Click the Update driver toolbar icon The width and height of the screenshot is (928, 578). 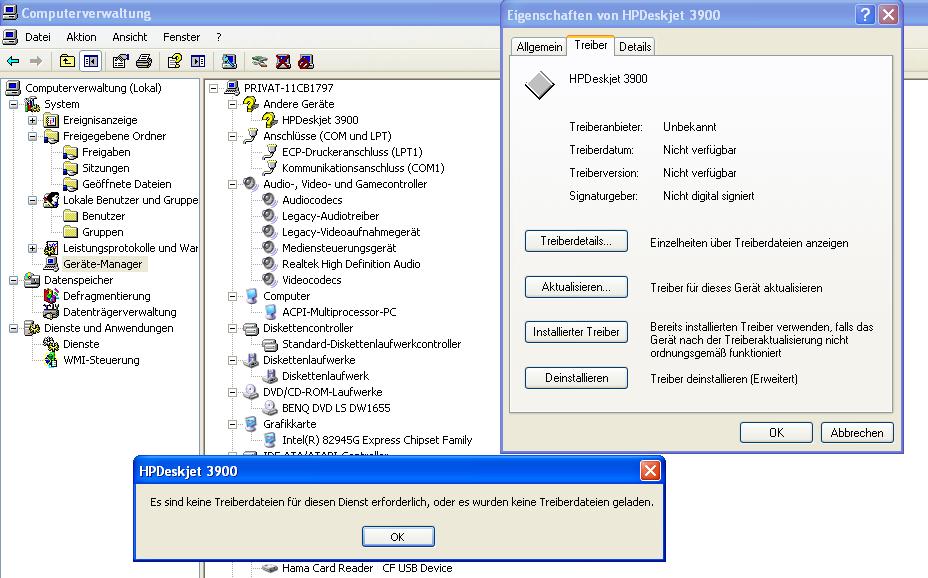(x=260, y=61)
